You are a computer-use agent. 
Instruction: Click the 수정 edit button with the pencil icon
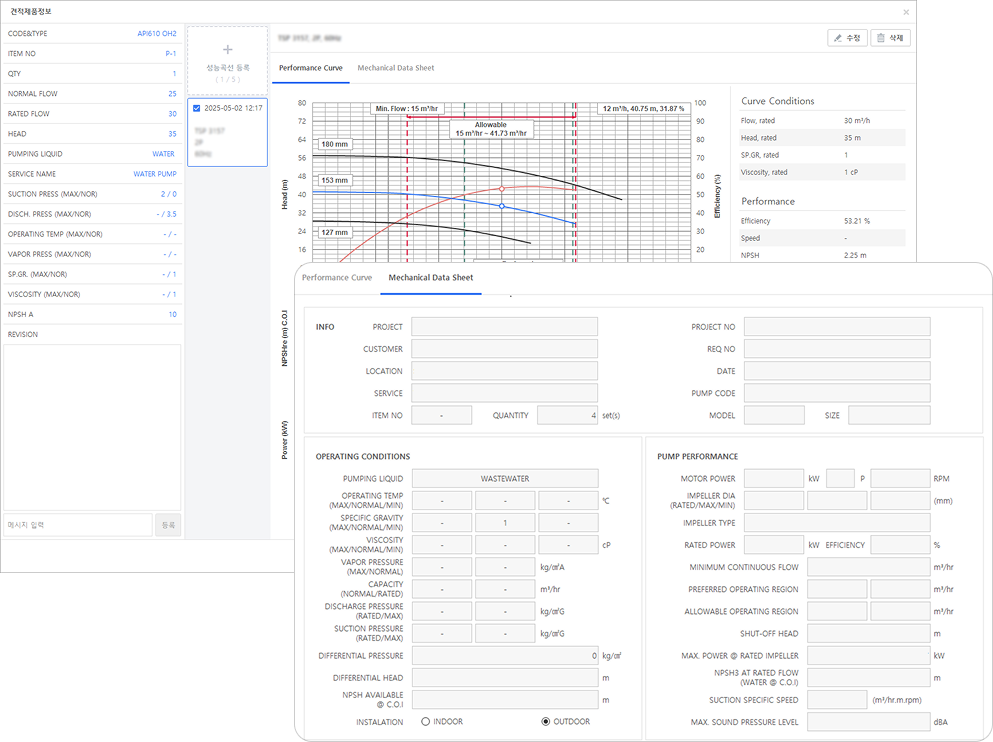click(847, 38)
